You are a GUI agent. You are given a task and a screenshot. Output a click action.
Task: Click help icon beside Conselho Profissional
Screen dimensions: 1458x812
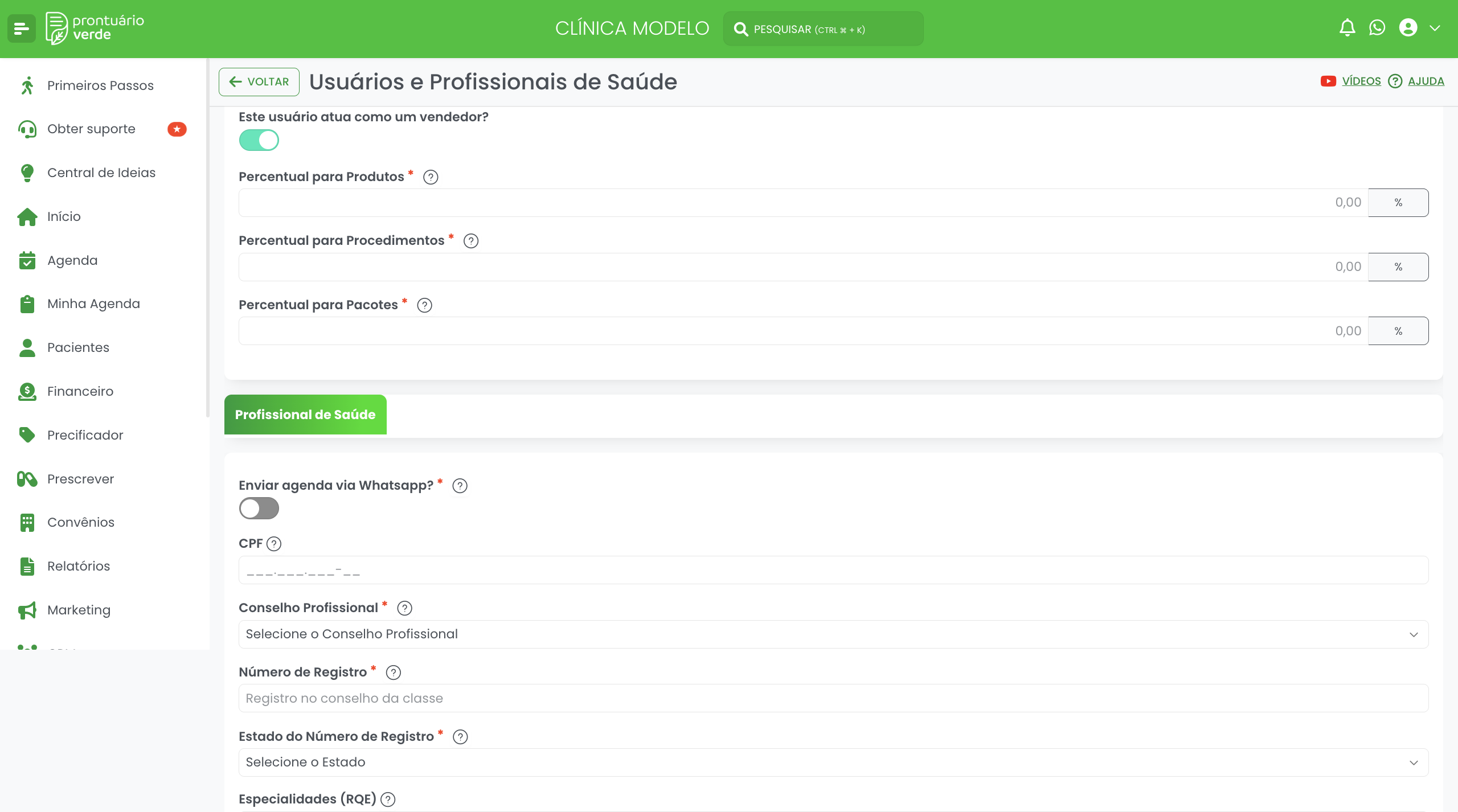tap(405, 608)
